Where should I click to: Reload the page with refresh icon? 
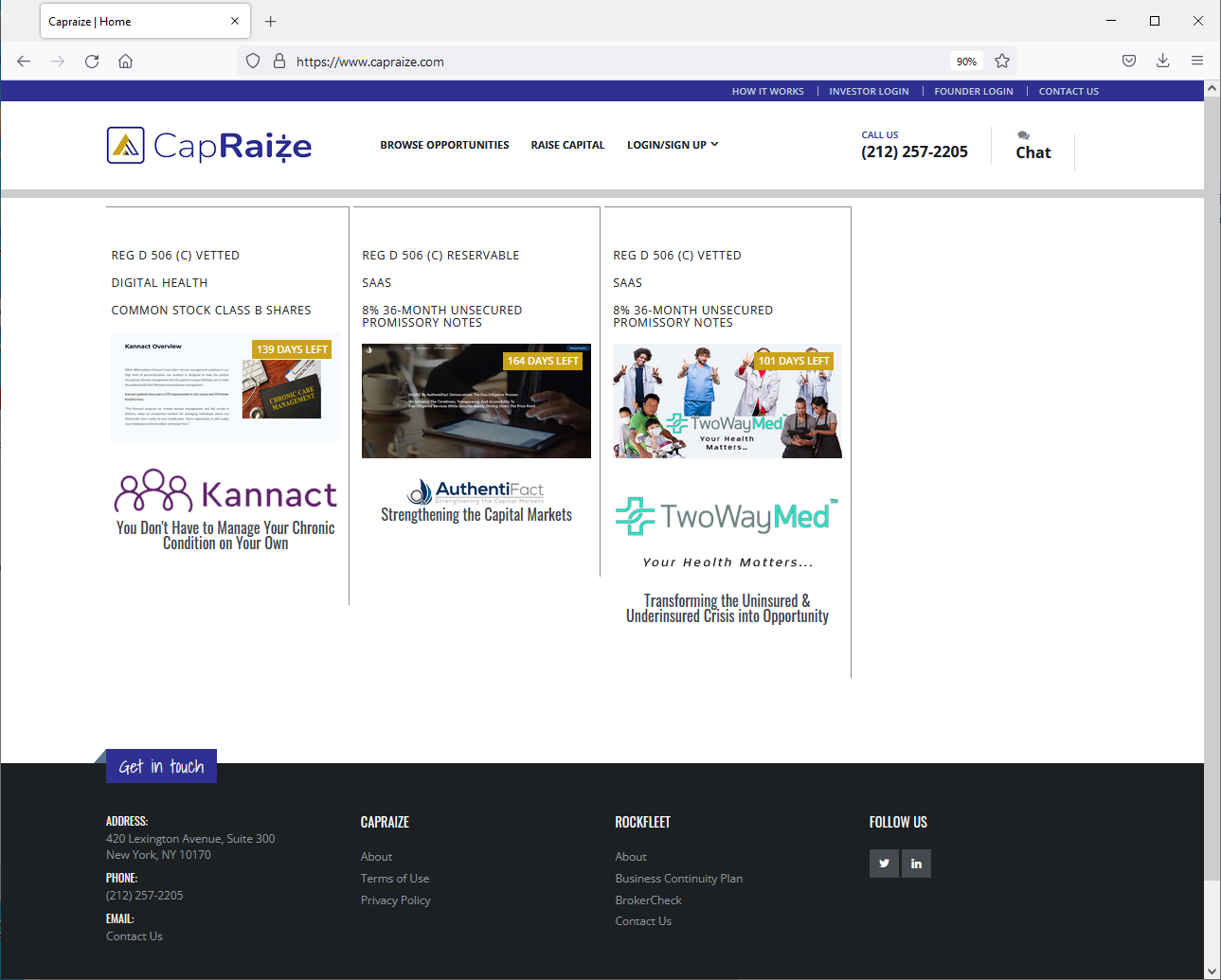[92, 62]
